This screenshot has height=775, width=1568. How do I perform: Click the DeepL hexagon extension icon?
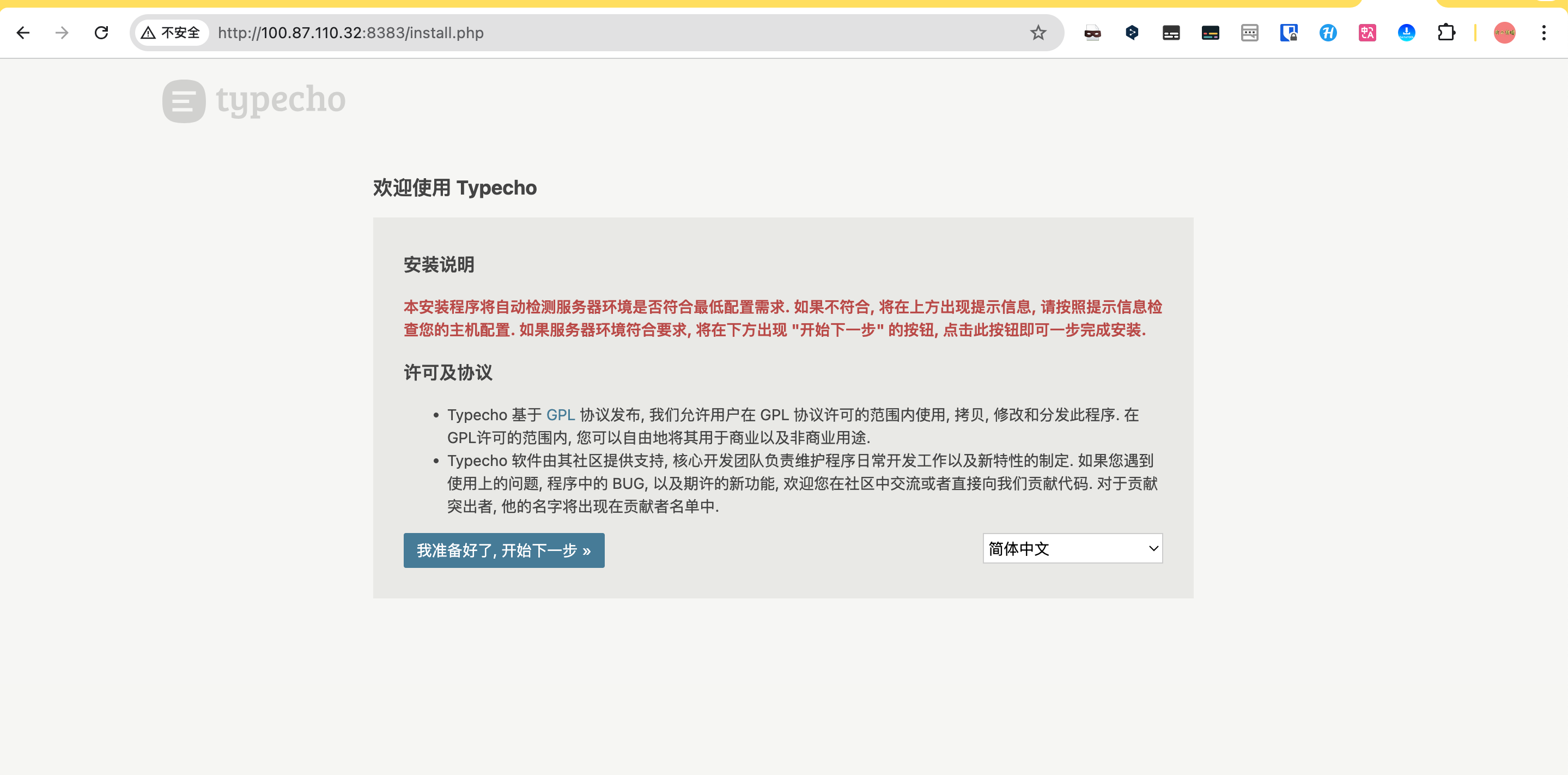[1132, 33]
